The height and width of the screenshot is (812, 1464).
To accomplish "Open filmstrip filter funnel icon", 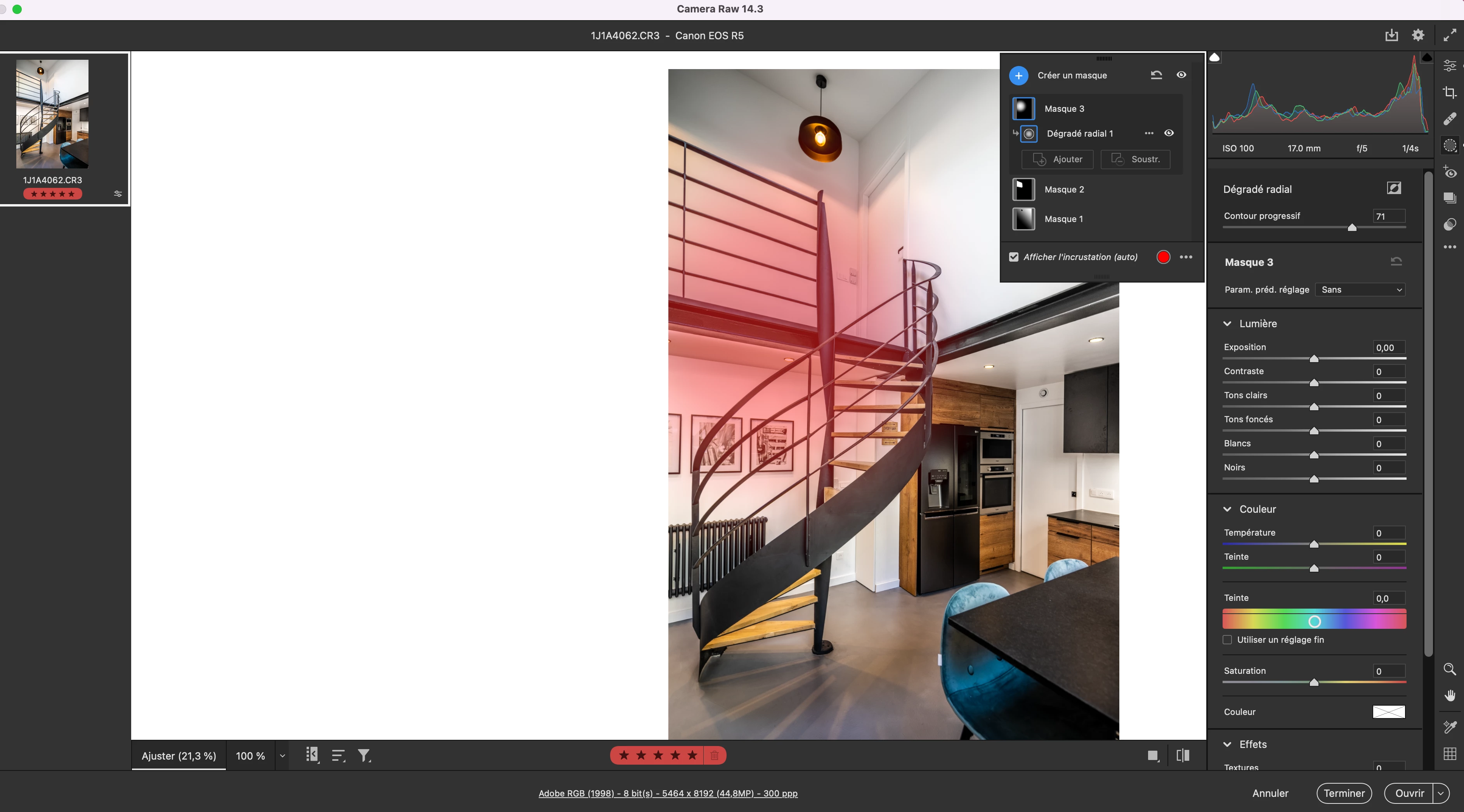I will (364, 755).
